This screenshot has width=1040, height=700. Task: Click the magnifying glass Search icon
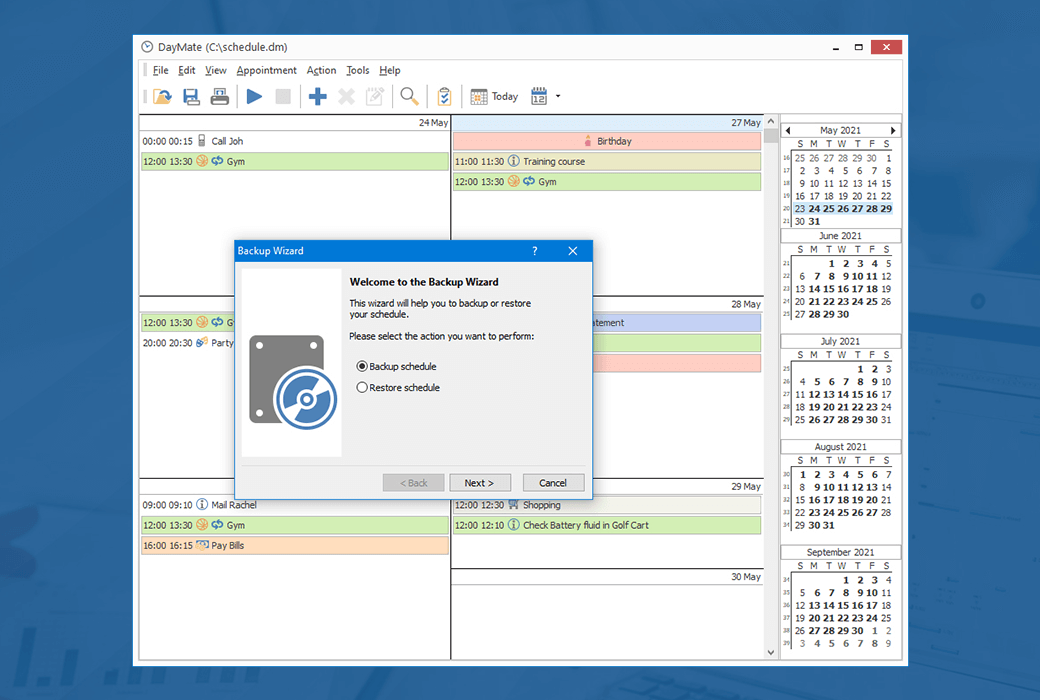[x=409, y=97]
